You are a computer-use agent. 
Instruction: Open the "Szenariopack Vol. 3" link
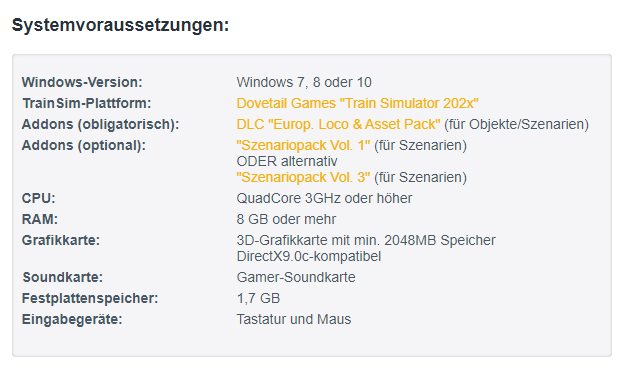click(x=303, y=177)
